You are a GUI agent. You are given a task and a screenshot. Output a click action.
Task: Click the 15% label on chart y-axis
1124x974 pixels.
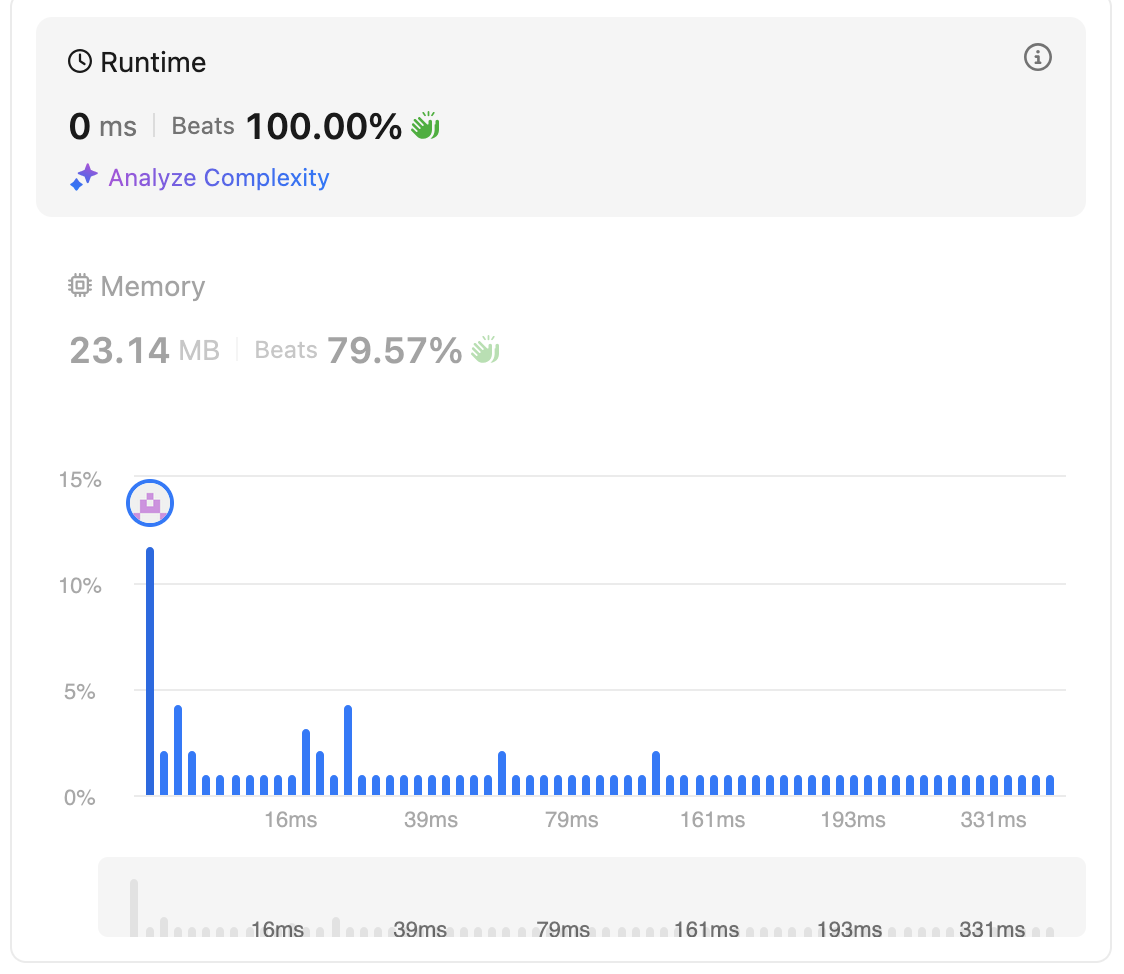(x=80, y=480)
